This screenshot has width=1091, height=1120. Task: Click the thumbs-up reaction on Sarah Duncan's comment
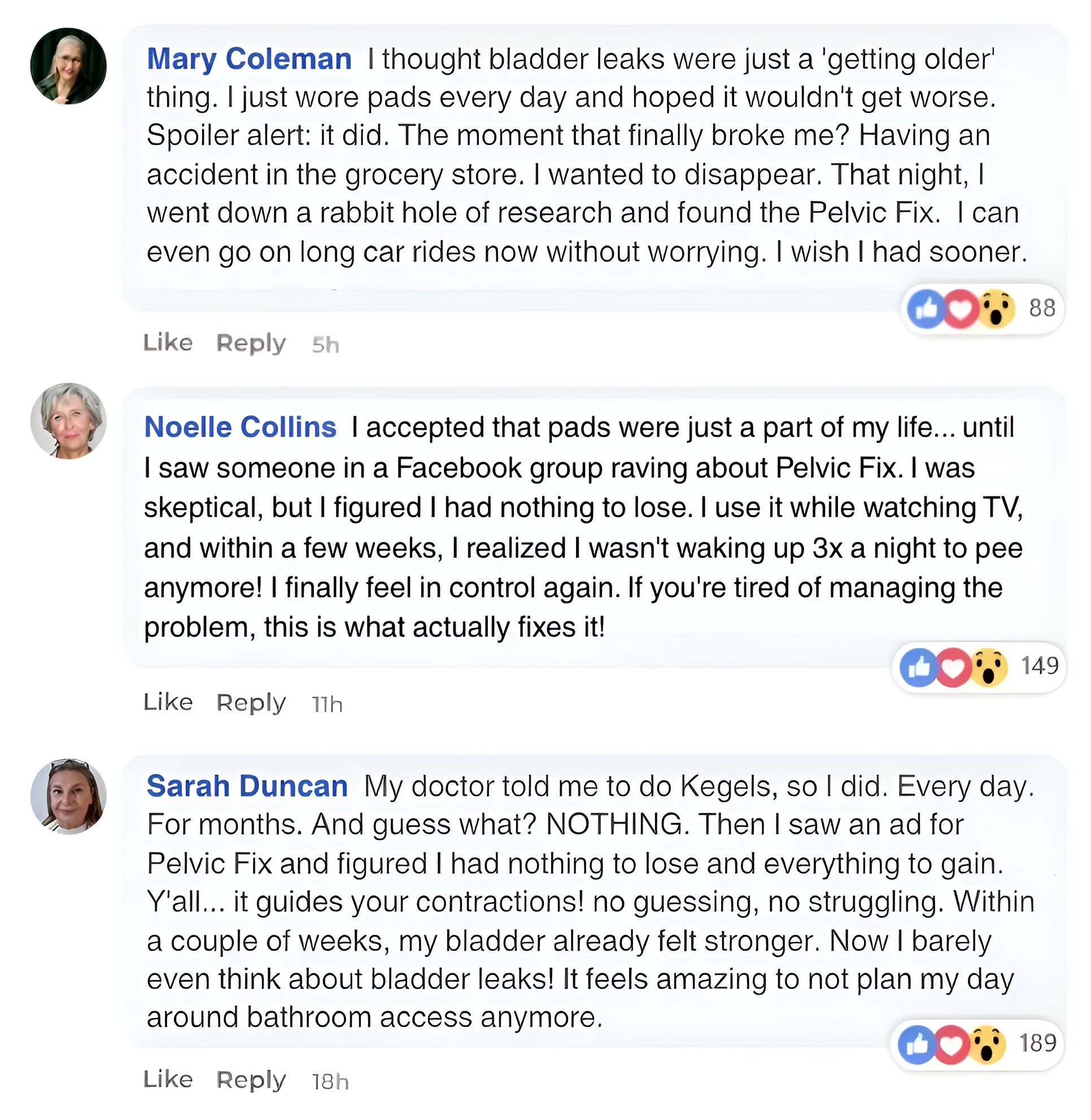917,1044
